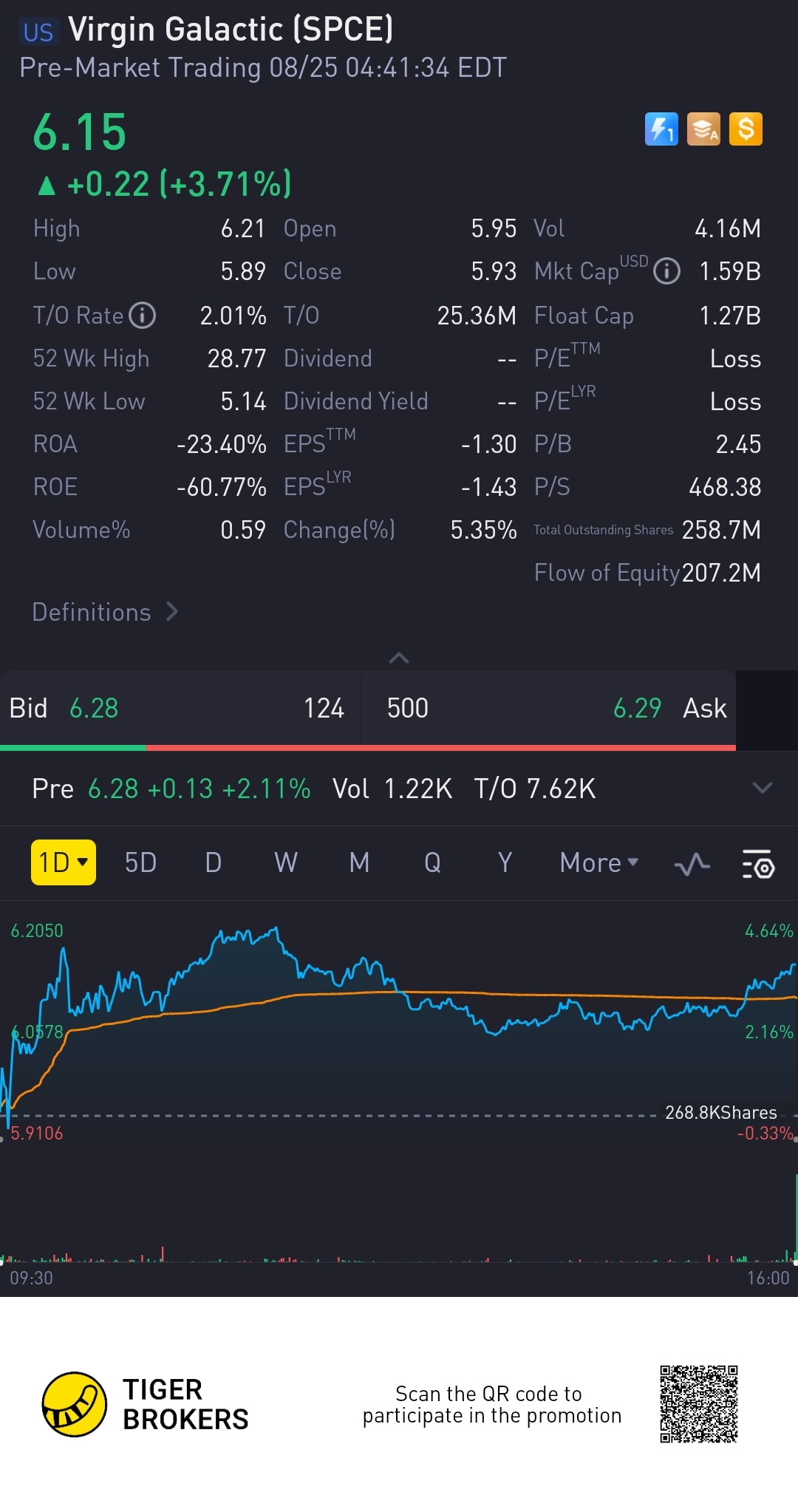Image resolution: width=798 pixels, height=1512 pixels.
Task: Tap the bid/ask ratio bar
Action: (x=368, y=748)
